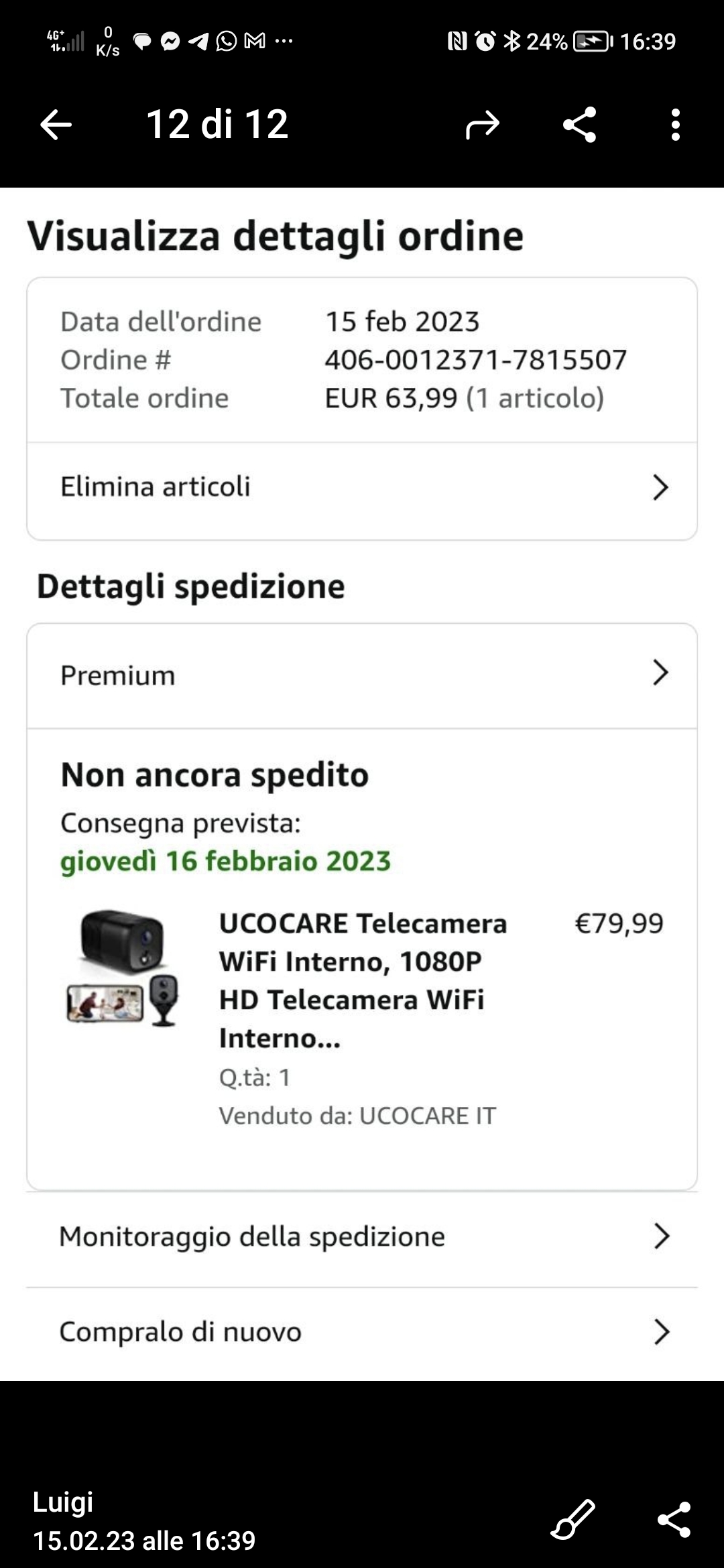Tap the share icon in top bar

click(x=580, y=125)
